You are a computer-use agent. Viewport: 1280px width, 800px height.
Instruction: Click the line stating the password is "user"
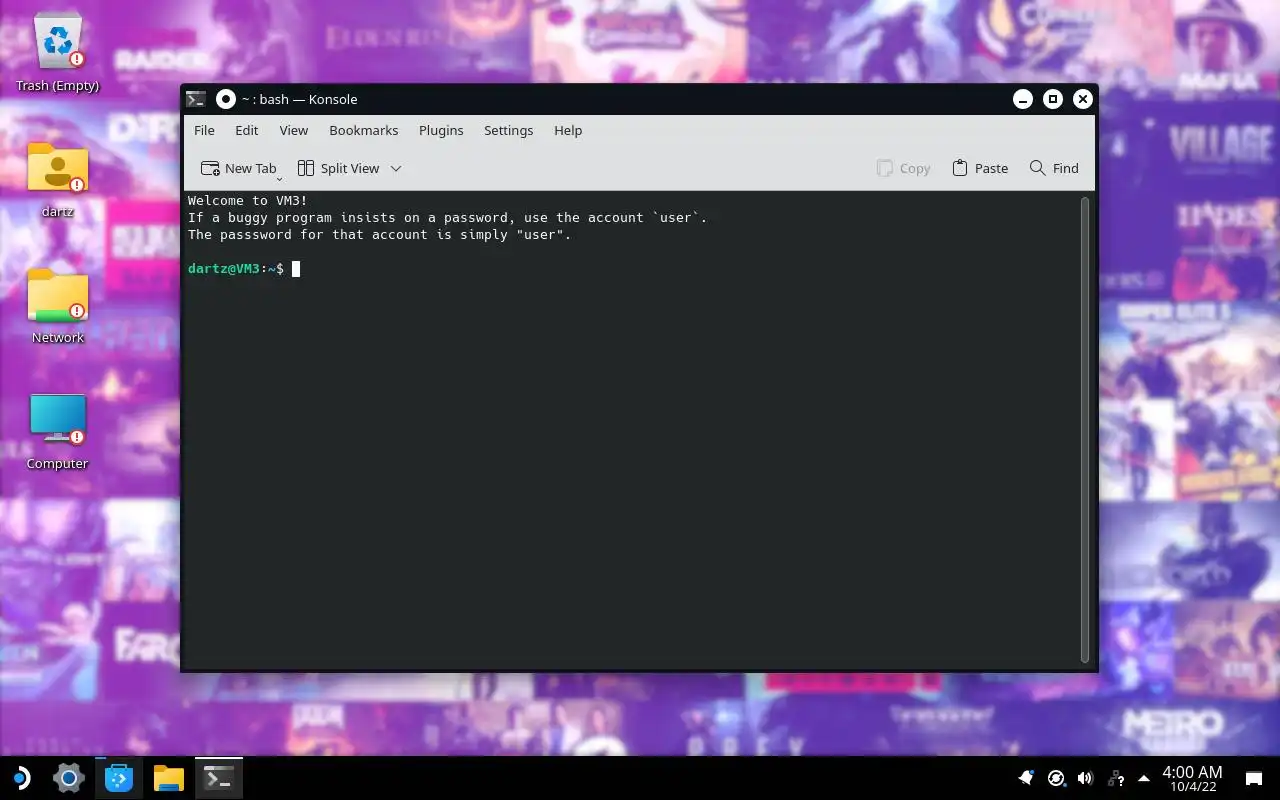point(380,235)
